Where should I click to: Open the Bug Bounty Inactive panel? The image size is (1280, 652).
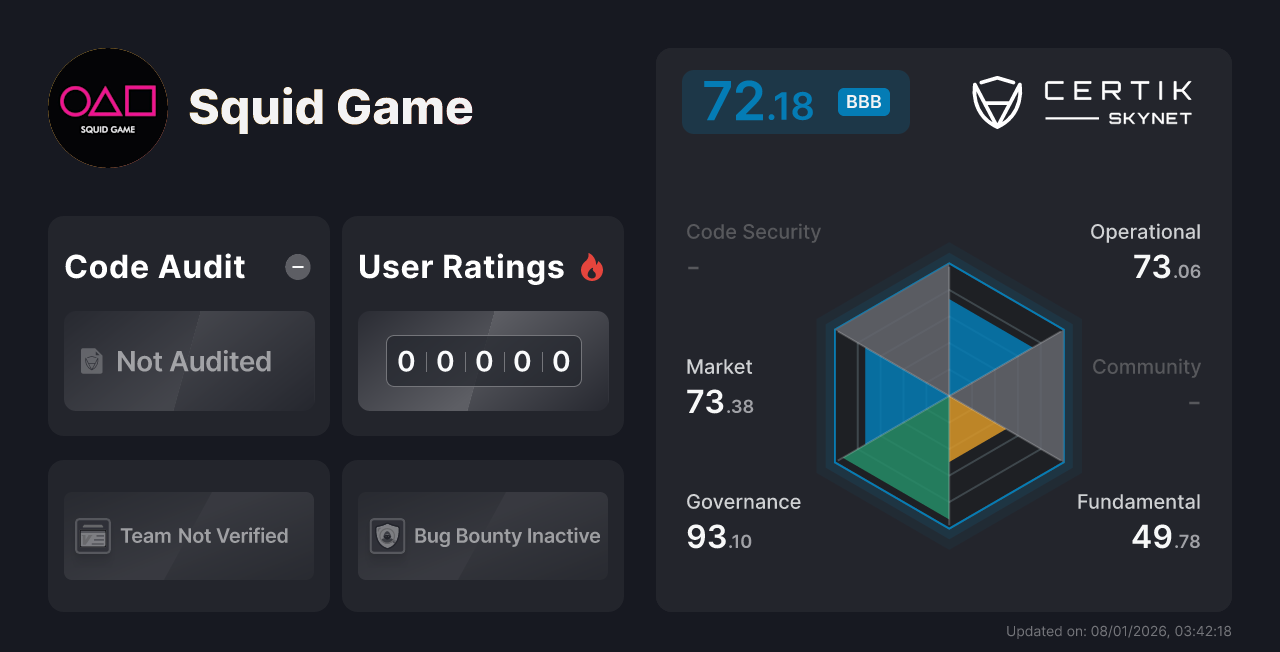(482, 536)
